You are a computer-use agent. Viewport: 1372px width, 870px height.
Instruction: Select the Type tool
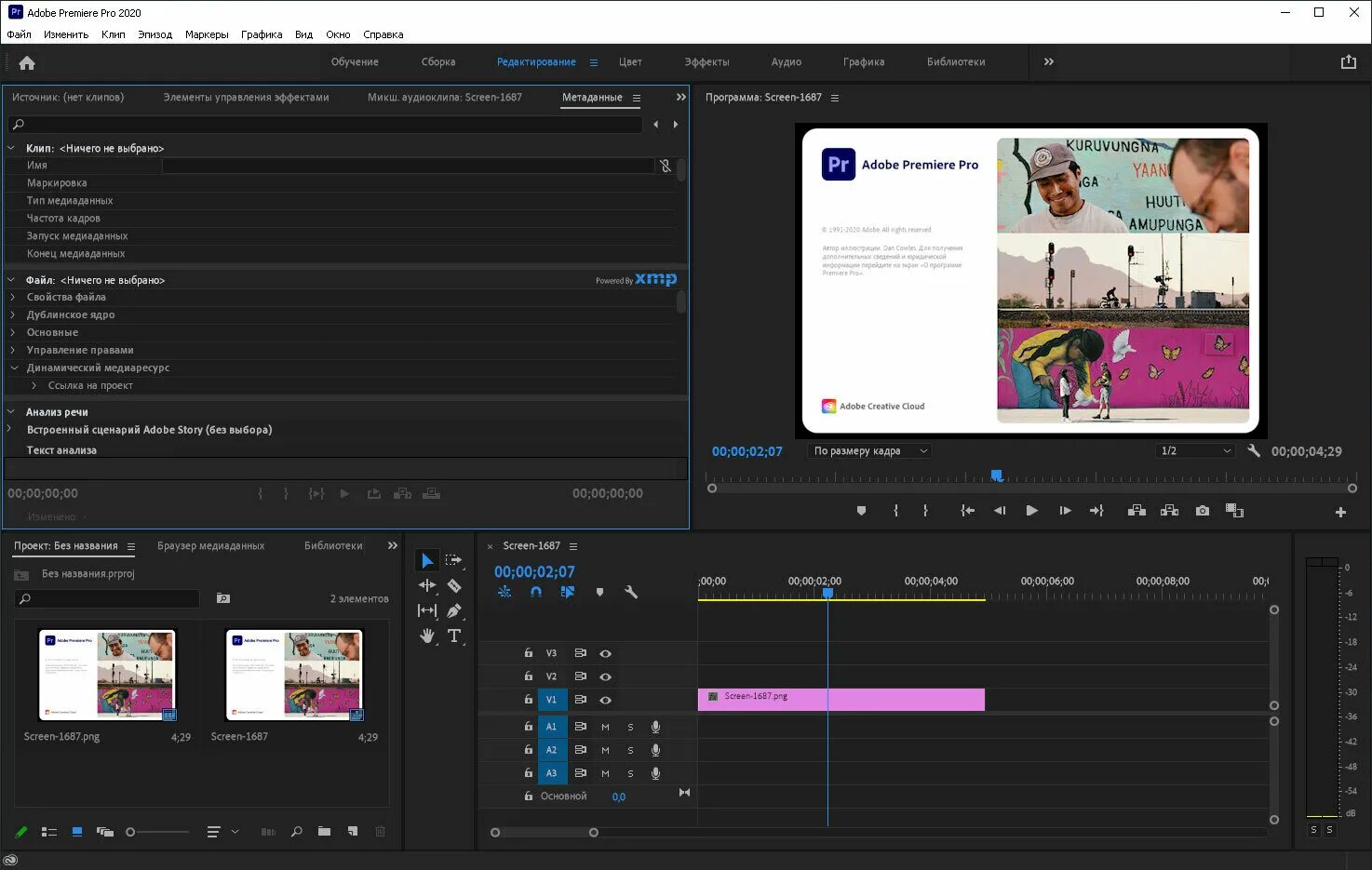click(454, 636)
